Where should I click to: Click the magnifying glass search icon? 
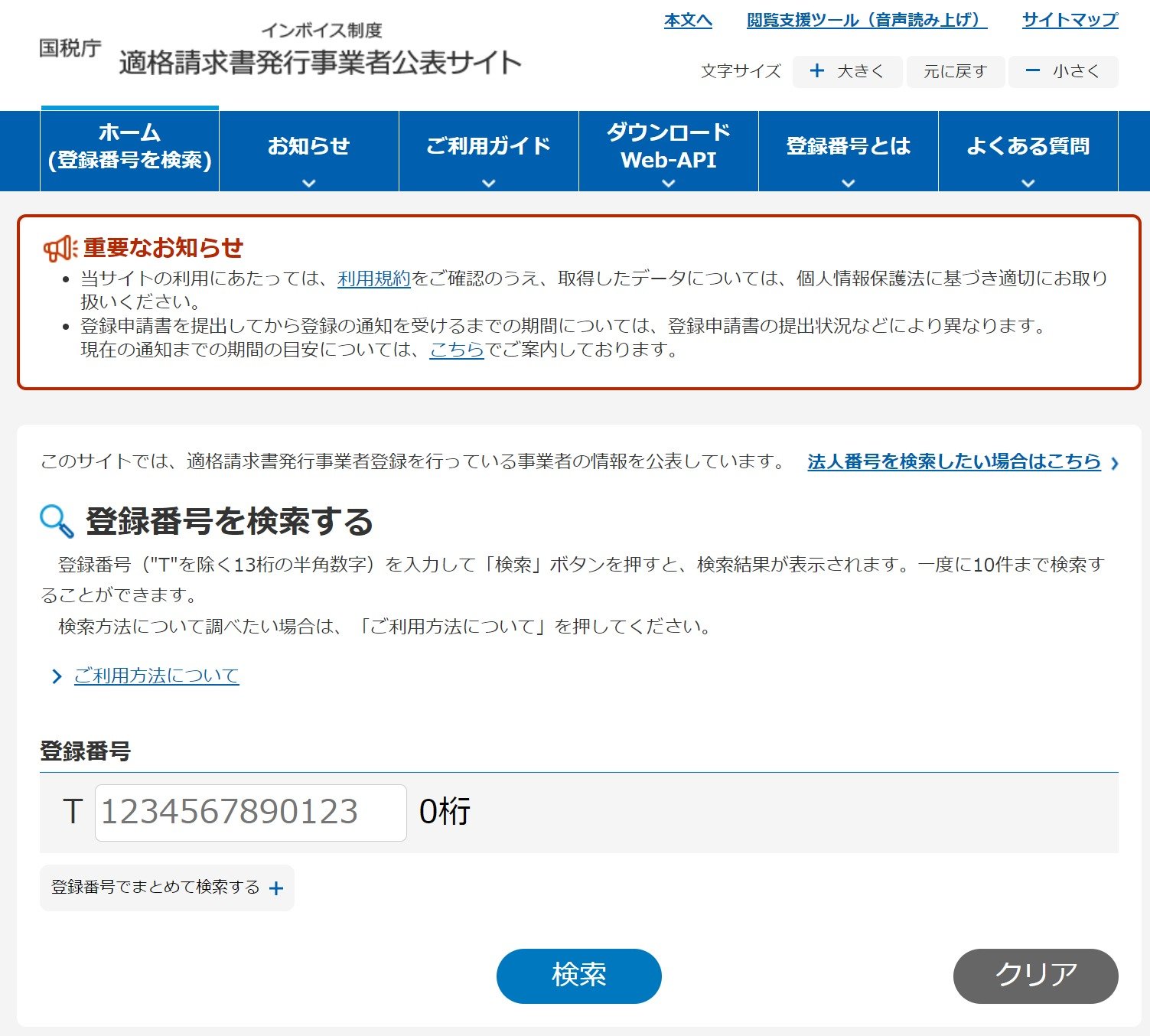coord(57,521)
